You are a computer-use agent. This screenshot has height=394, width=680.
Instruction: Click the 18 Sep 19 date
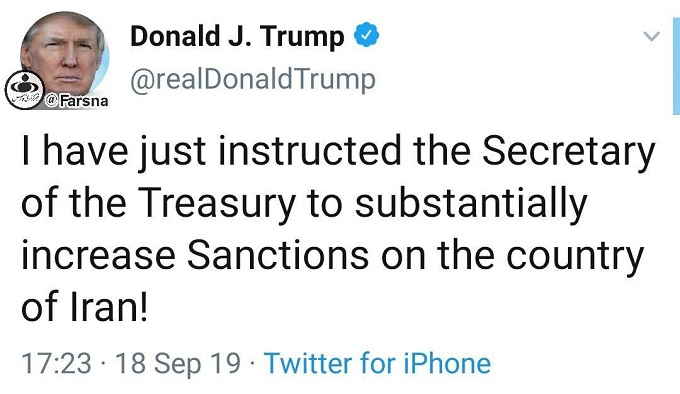coord(178,363)
